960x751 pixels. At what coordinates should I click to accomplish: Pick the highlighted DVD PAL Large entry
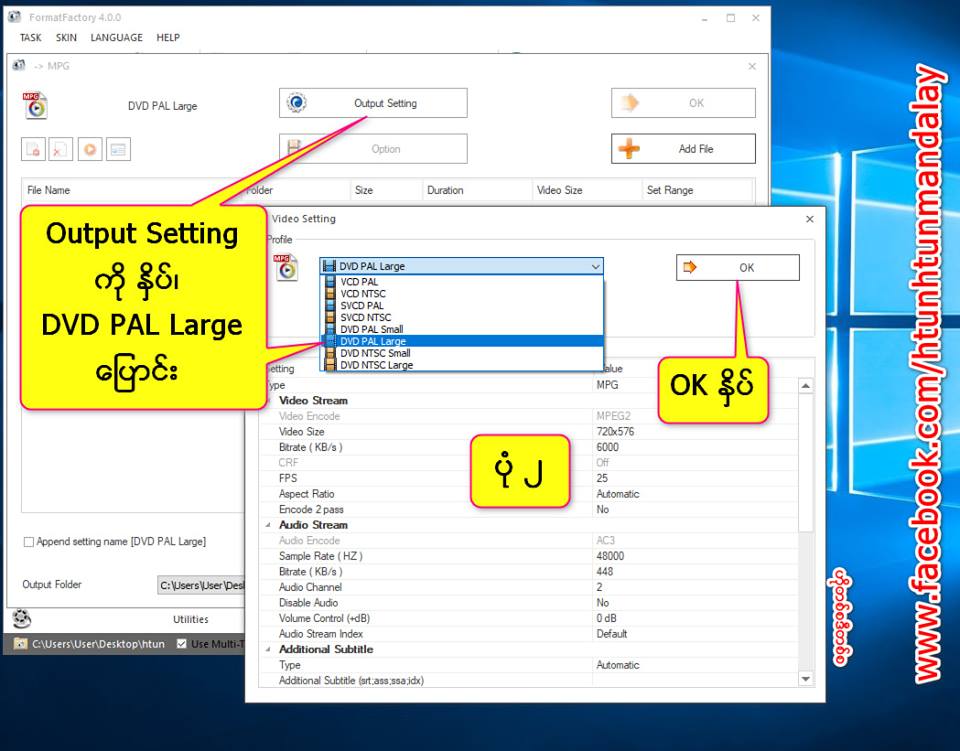point(462,341)
